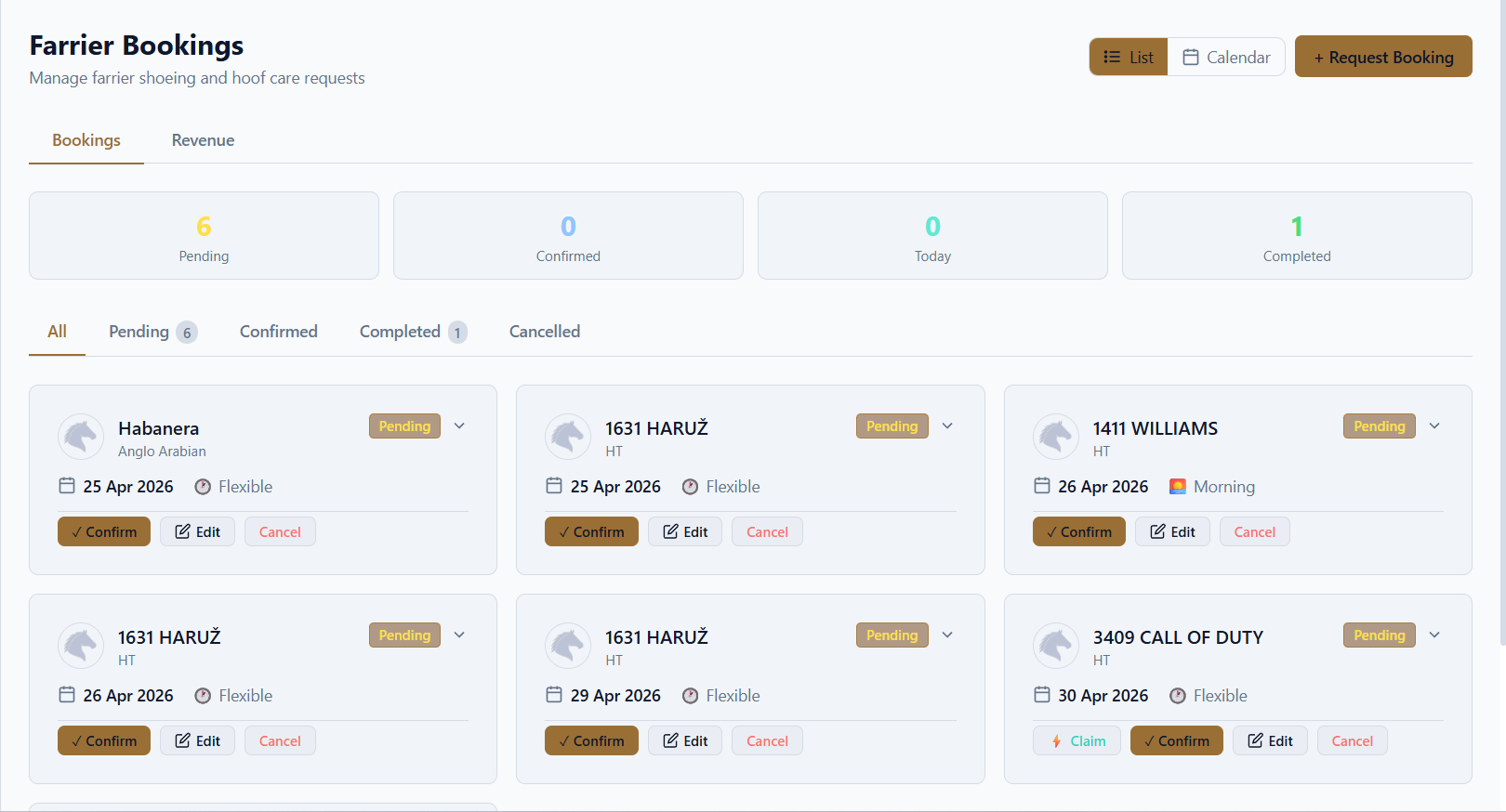The width and height of the screenshot is (1506, 812).
Task: Cancel the 1411 WILLIAMS booking
Action: point(1255,531)
